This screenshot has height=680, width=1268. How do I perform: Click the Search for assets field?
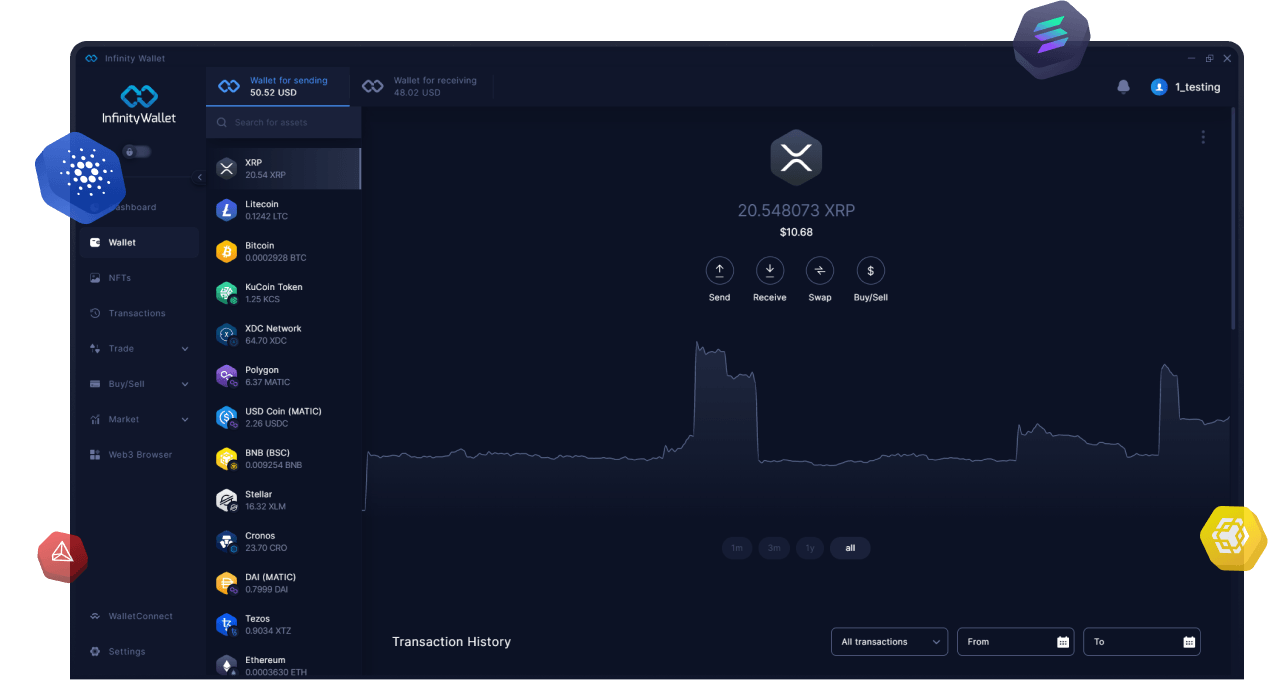[x=284, y=123]
